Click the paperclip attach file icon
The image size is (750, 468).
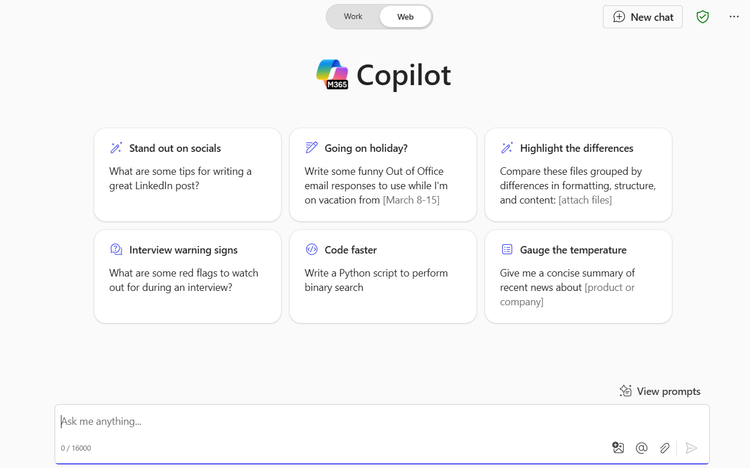pos(665,448)
